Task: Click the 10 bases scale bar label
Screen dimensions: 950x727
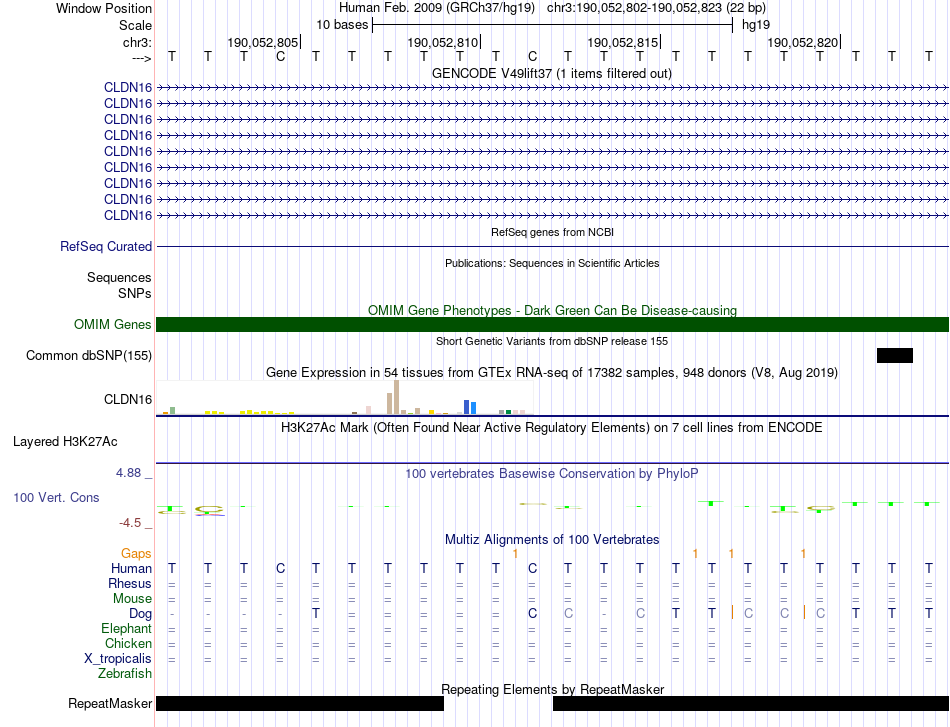Action: (x=342, y=25)
